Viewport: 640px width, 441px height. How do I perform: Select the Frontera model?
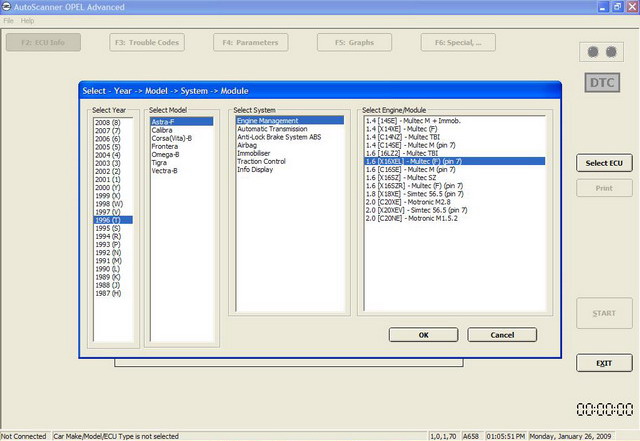tap(182, 146)
